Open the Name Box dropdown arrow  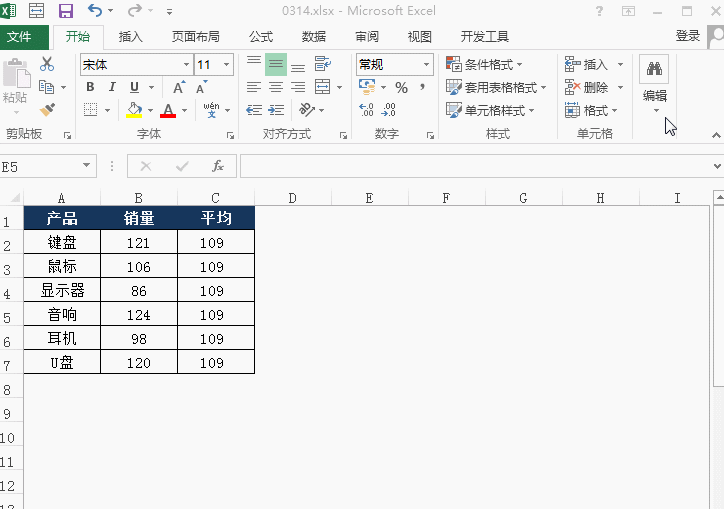click(86, 166)
